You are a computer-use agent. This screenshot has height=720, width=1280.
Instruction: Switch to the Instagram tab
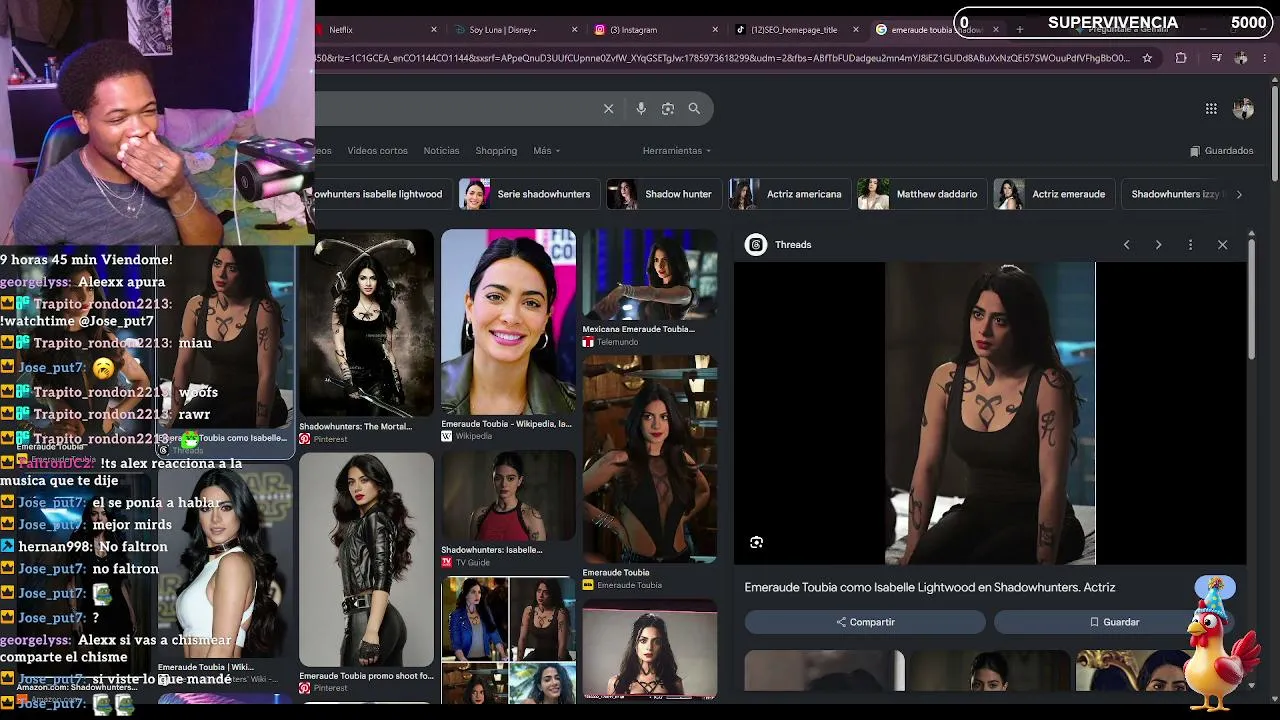point(655,30)
